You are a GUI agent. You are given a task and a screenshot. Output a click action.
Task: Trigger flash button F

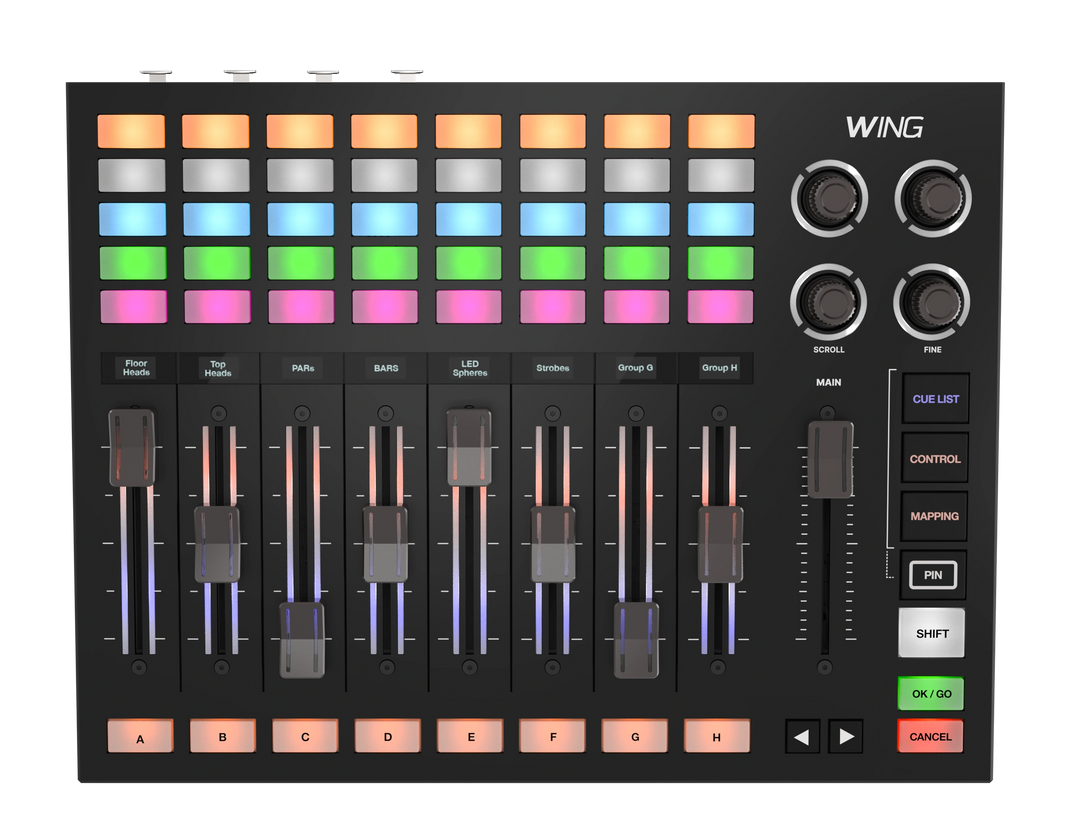click(x=552, y=737)
